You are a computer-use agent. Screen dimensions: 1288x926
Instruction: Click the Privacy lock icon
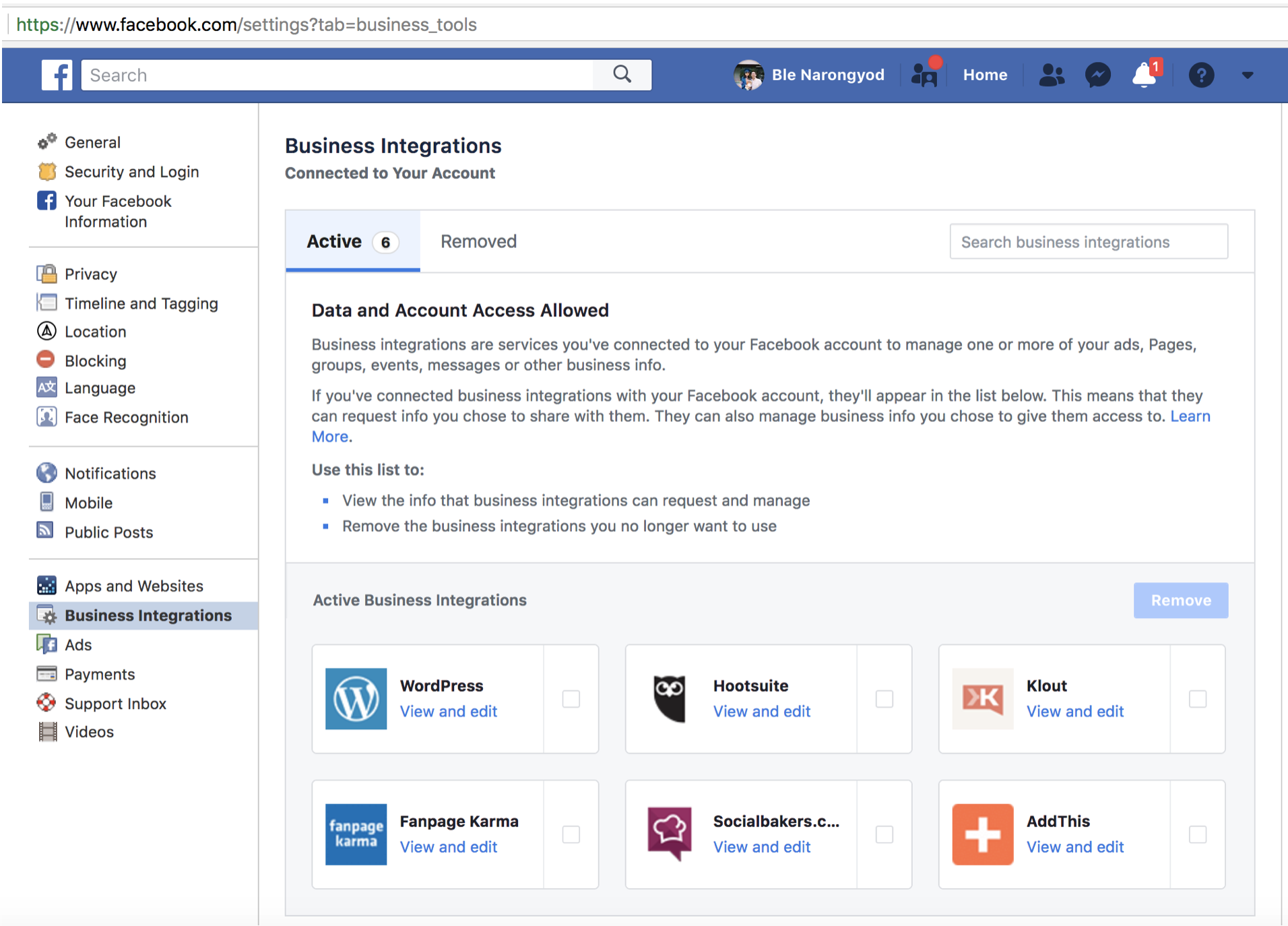[46, 274]
